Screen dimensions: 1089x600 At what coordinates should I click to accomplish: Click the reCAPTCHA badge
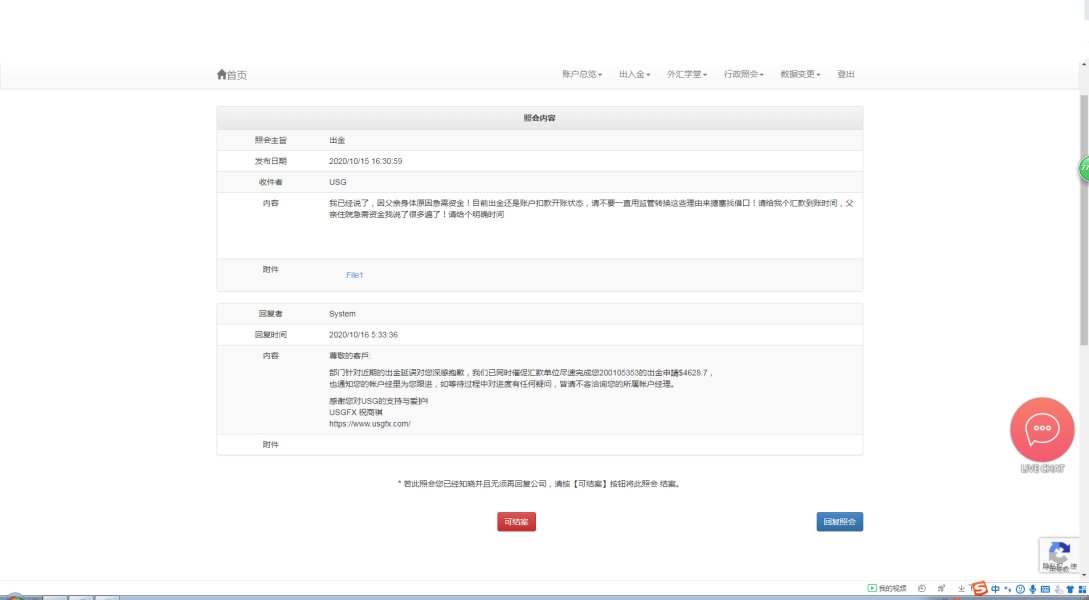(1060, 553)
